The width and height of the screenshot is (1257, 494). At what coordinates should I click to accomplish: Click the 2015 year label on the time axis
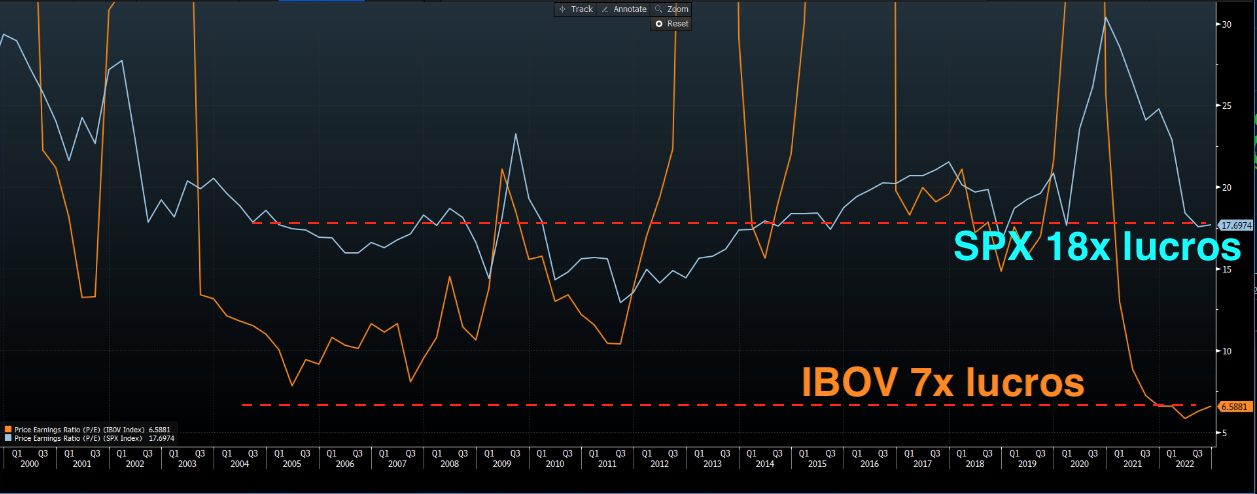(817, 464)
